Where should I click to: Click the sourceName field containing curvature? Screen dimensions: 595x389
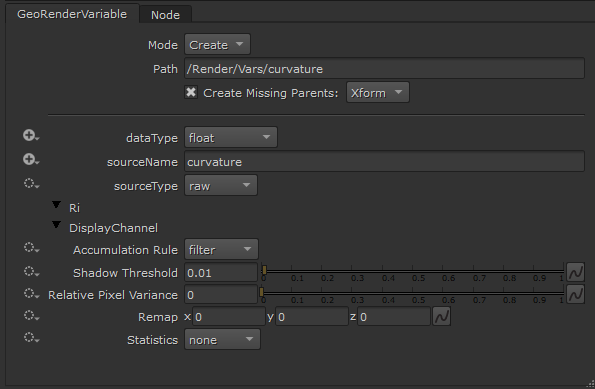pos(384,162)
